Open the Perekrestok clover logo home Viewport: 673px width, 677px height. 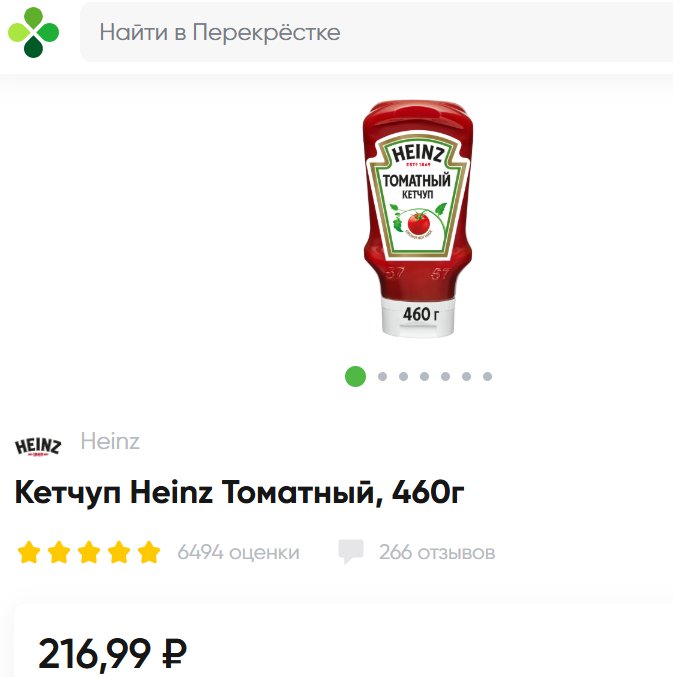click(34, 32)
